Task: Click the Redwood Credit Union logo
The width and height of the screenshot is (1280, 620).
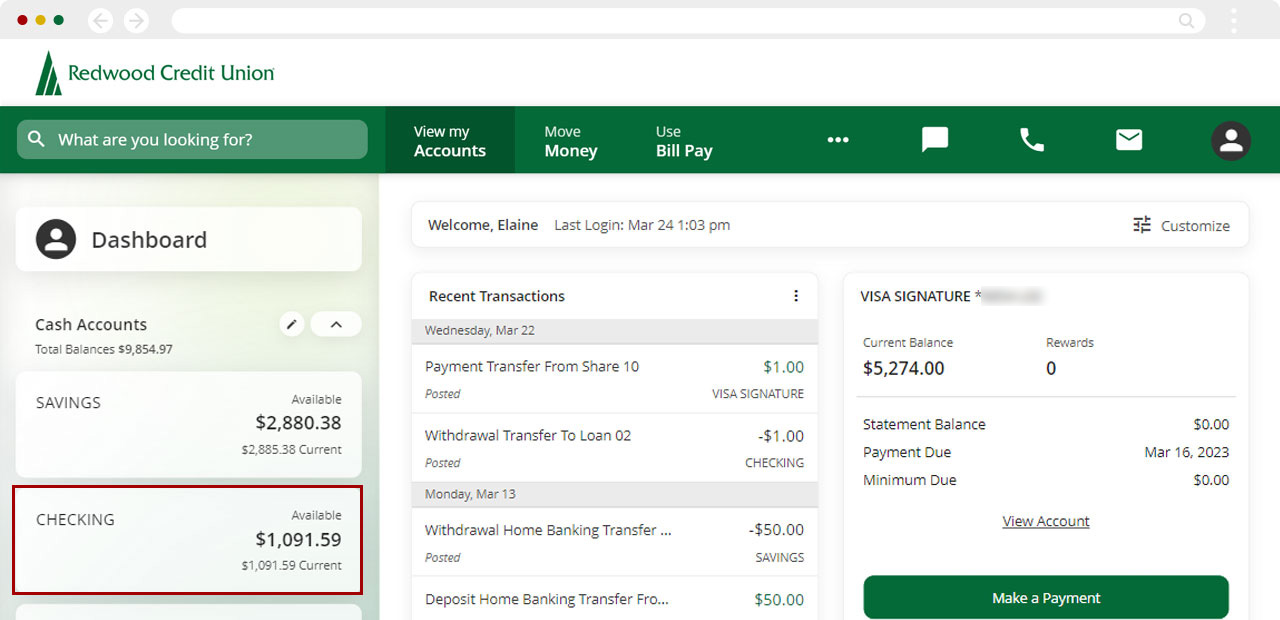Action: pyautogui.click(x=155, y=73)
